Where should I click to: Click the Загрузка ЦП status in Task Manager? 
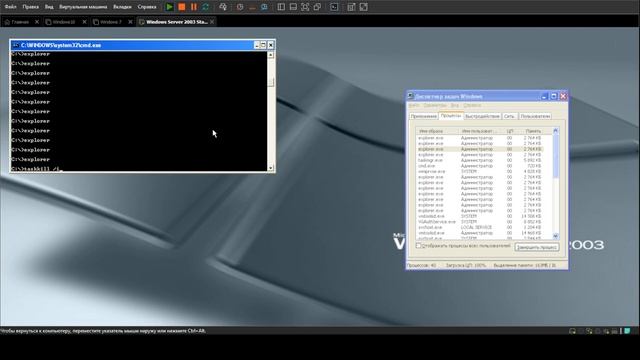(466, 265)
